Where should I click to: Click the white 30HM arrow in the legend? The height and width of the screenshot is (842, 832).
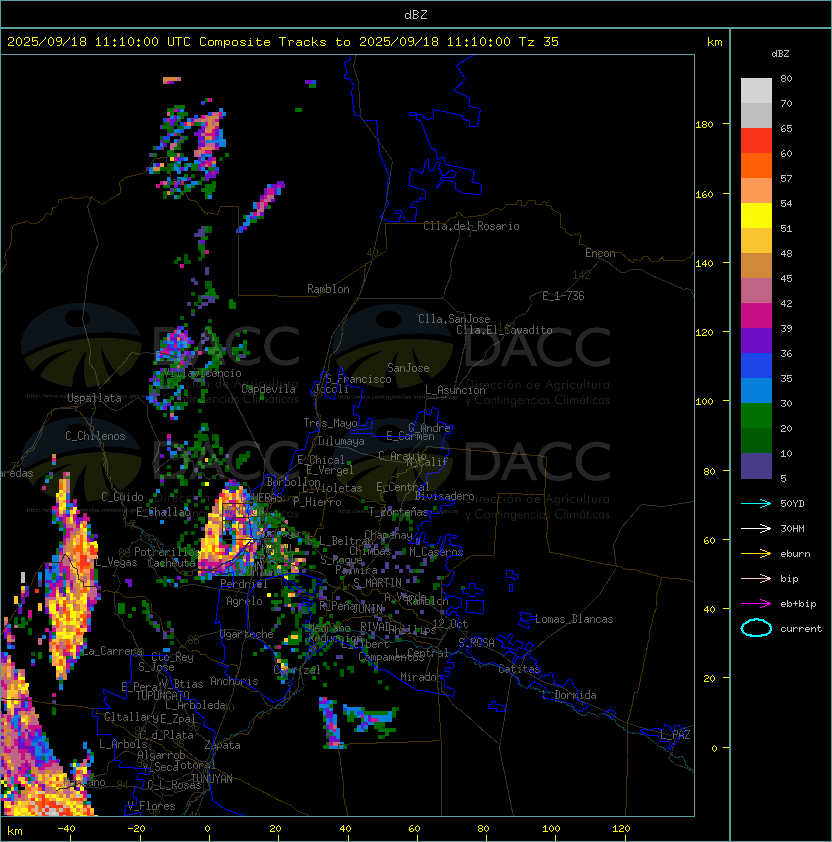click(x=756, y=529)
